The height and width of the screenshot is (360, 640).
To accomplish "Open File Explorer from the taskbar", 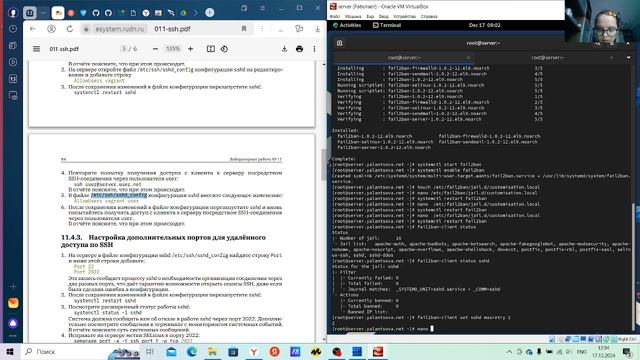I will (x=212, y=351).
